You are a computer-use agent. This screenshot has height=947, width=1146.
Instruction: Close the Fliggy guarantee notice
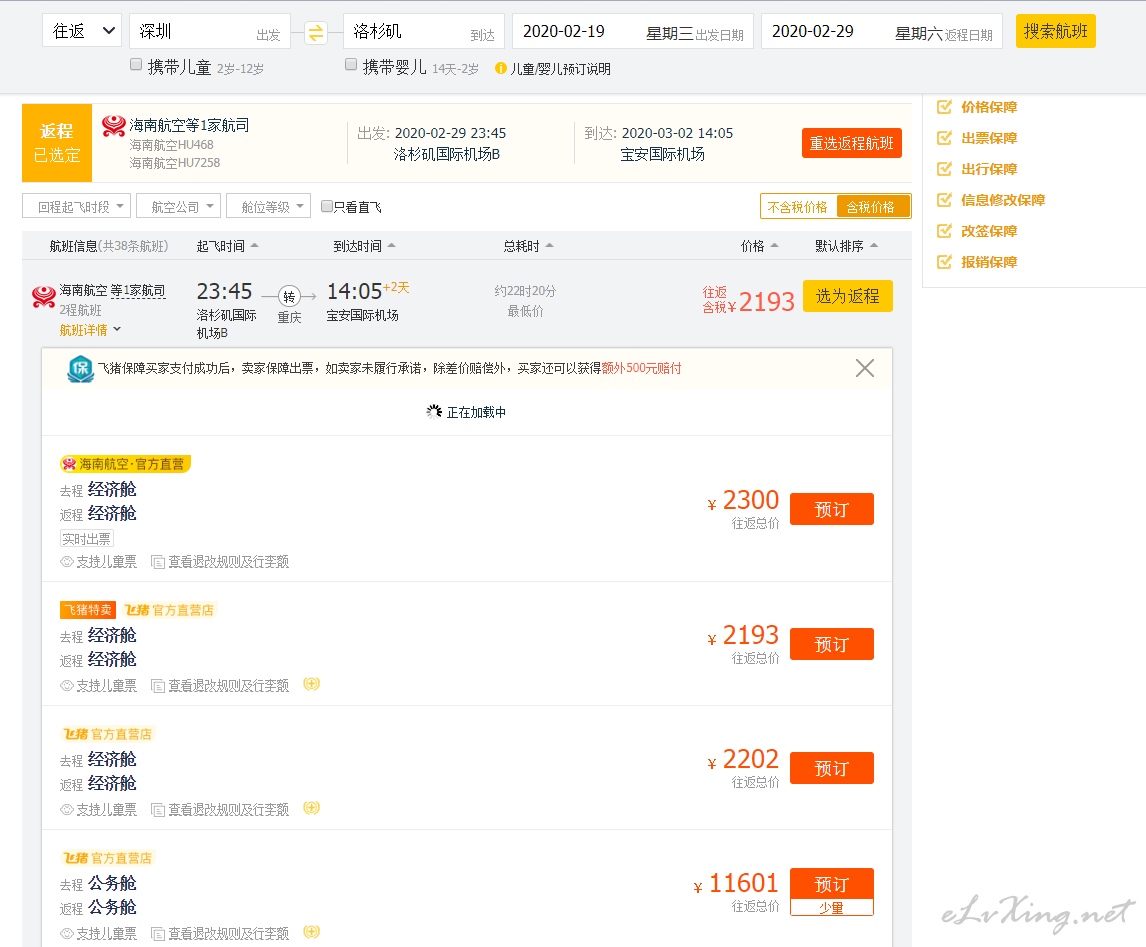point(865,368)
